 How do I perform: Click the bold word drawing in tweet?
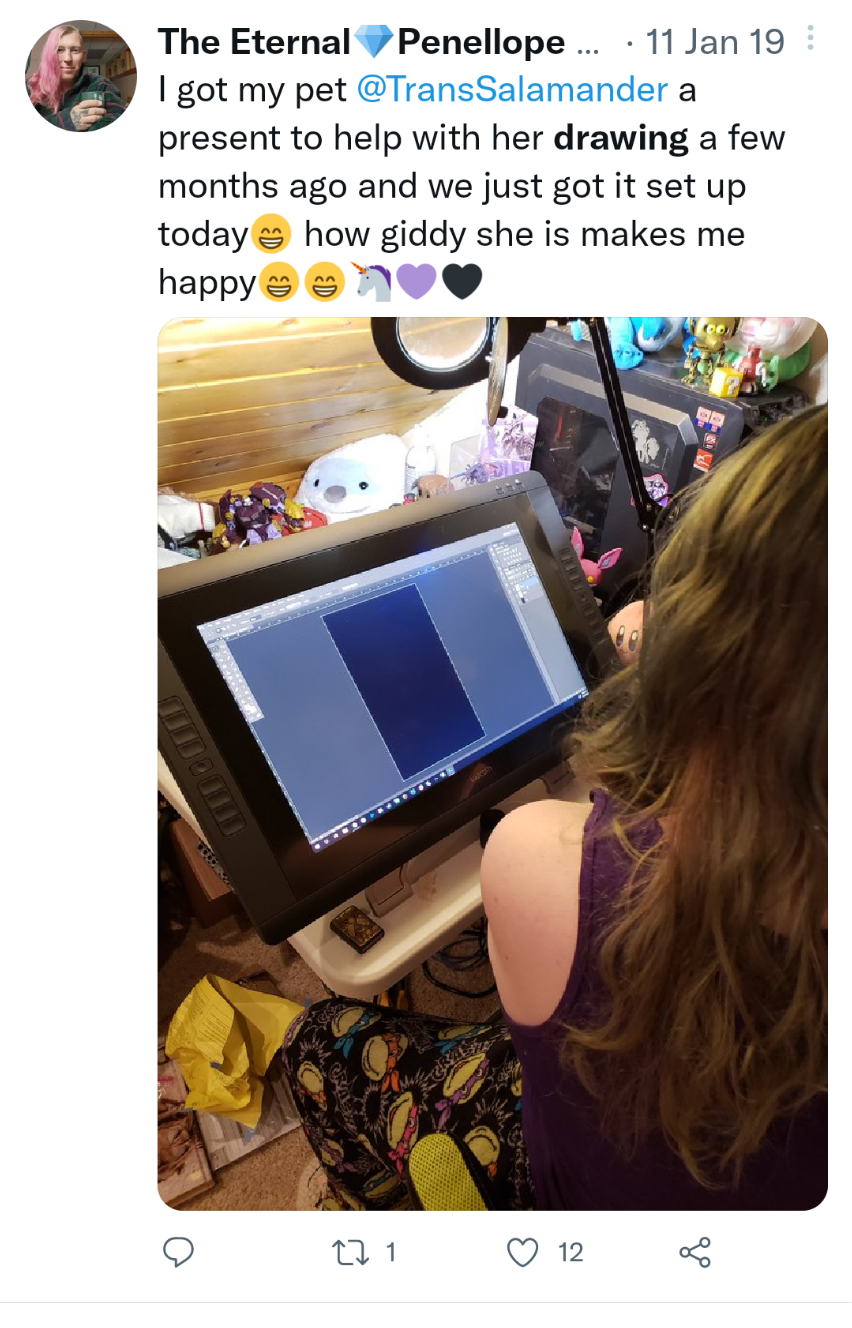[x=621, y=138]
